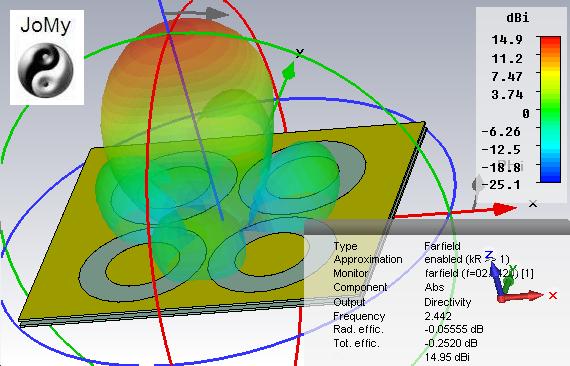Click the Directivity output value
The height and width of the screenshot is (366, 570).
447,302
